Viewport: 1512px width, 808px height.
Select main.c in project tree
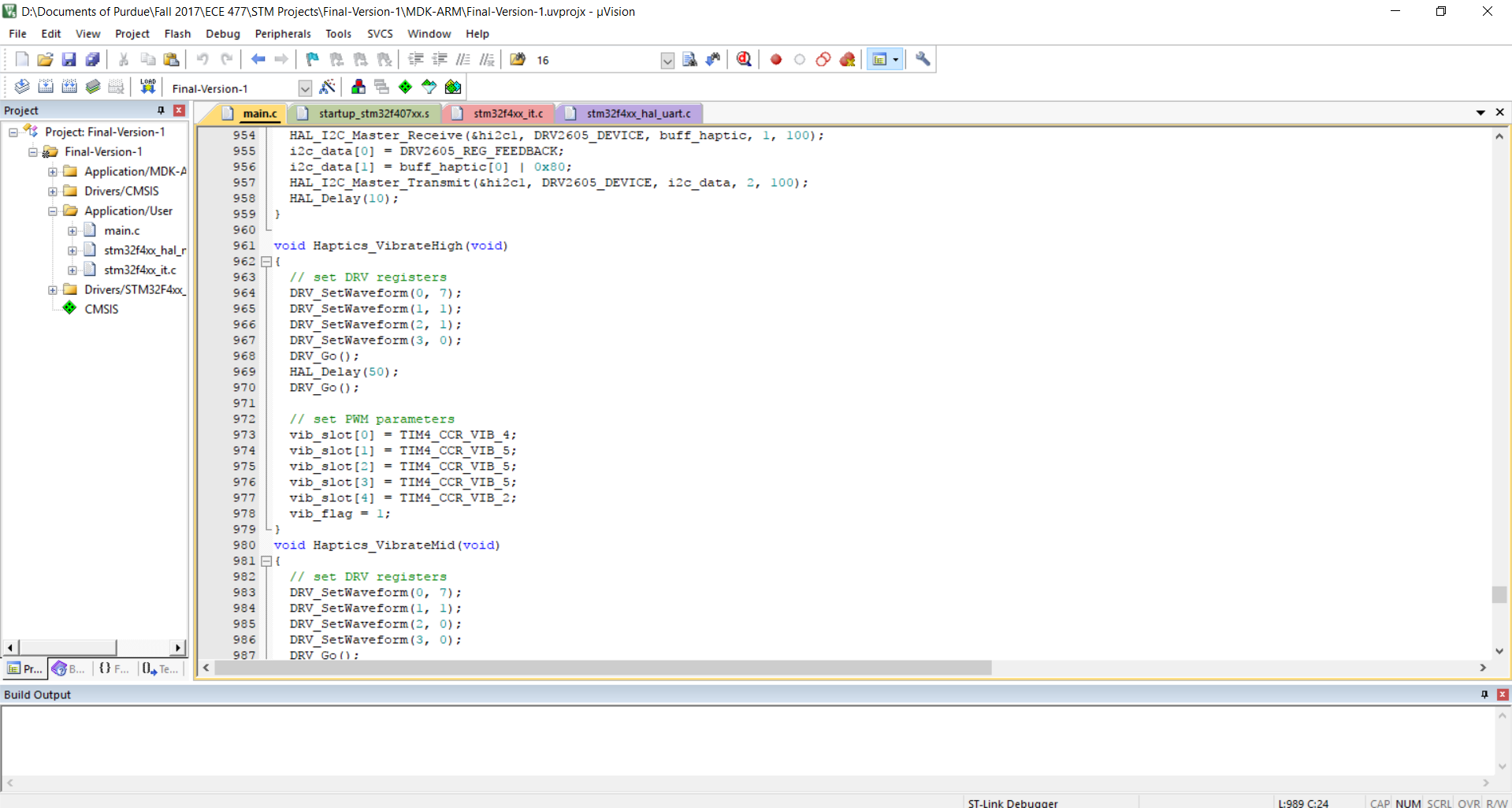coord(121,230)
